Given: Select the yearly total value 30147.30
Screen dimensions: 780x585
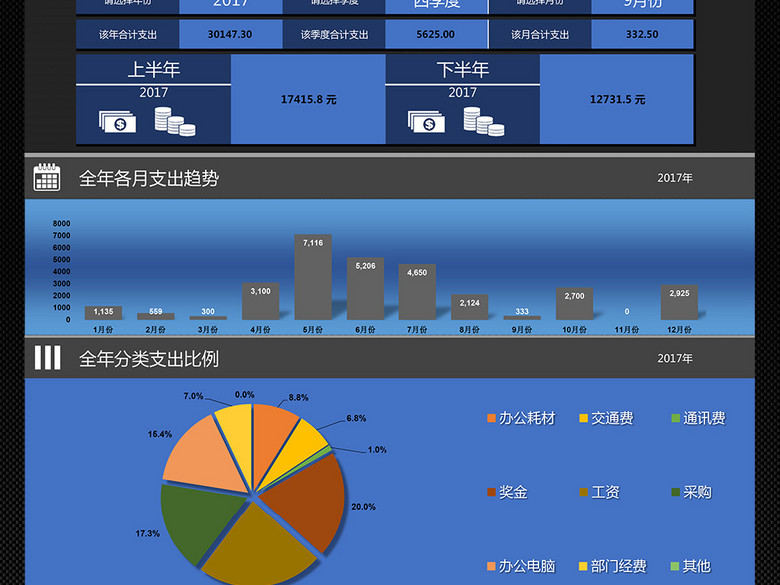Looking at the screenshot, I should pos(230,34).
